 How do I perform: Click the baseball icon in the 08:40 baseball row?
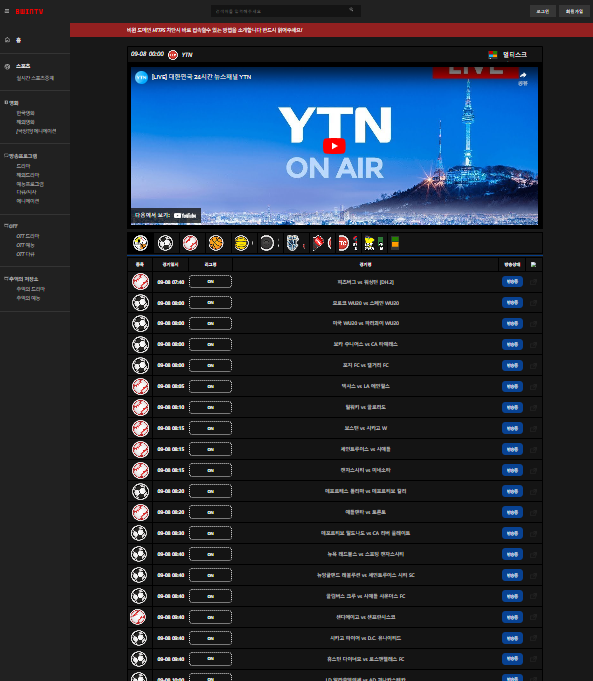pyautogui.click(x=138, y=617)
